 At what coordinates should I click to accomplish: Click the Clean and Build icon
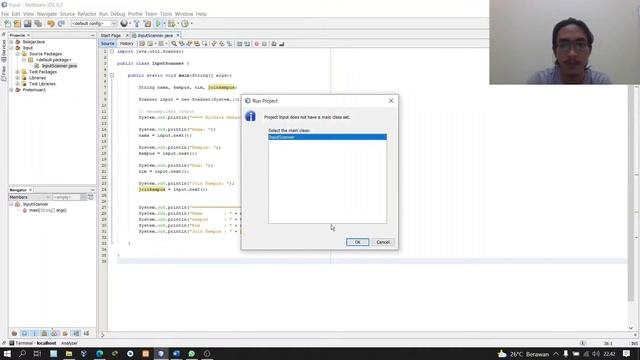coord(147,24)
